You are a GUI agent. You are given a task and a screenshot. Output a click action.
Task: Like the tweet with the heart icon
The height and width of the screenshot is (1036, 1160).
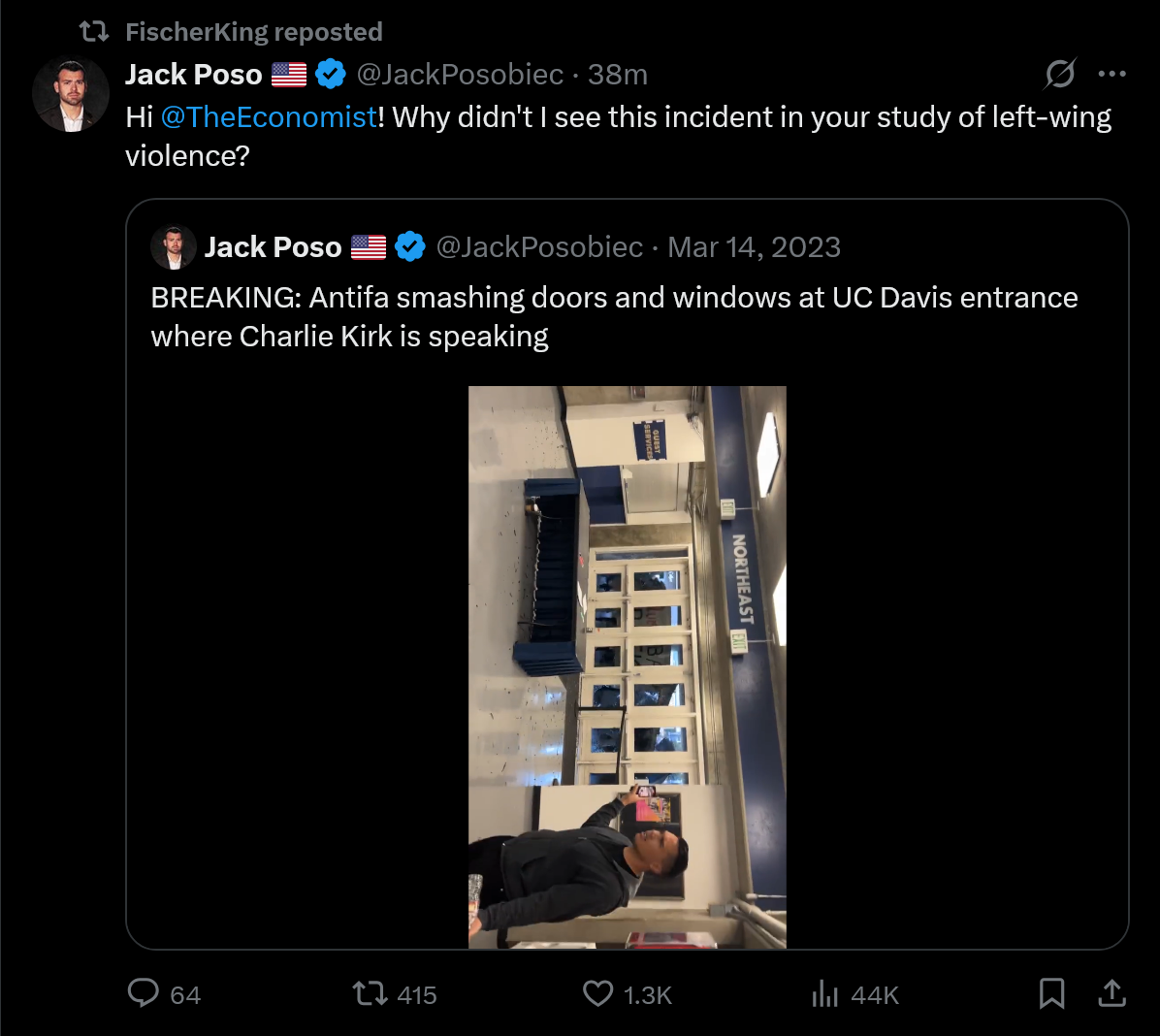[x=597, y=993]
